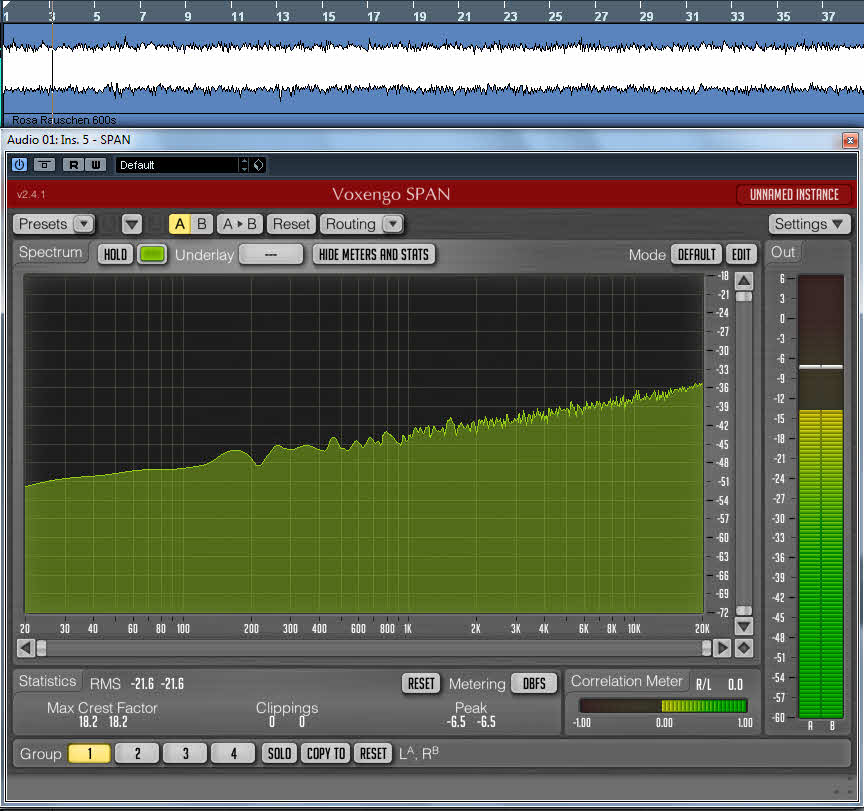Click the 'Audio 01: Ins. 5 - SPAN' title

[x=68, y=140]
